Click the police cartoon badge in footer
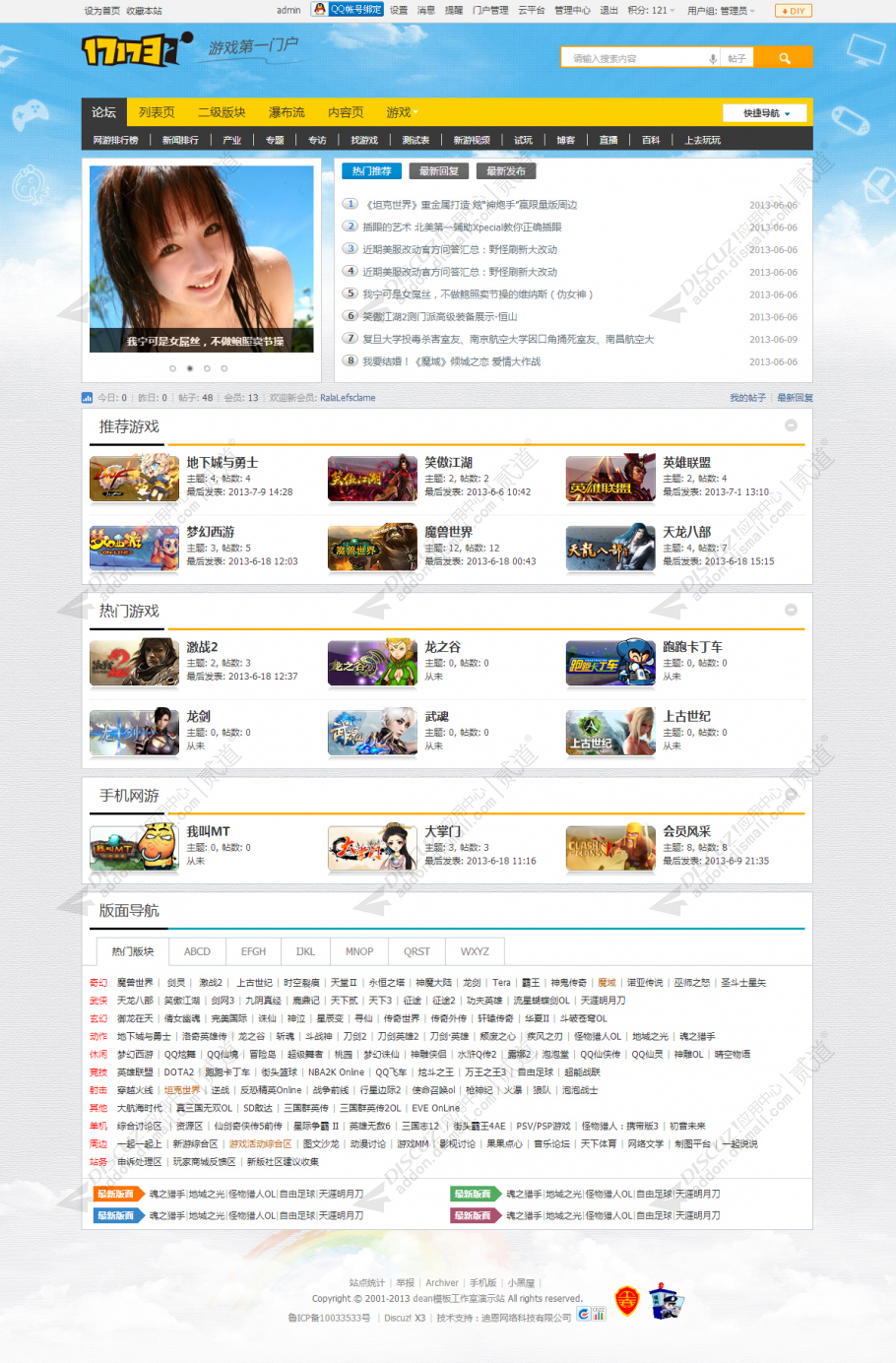Viewport: 896px width, 1363px height. [667, 1301]
